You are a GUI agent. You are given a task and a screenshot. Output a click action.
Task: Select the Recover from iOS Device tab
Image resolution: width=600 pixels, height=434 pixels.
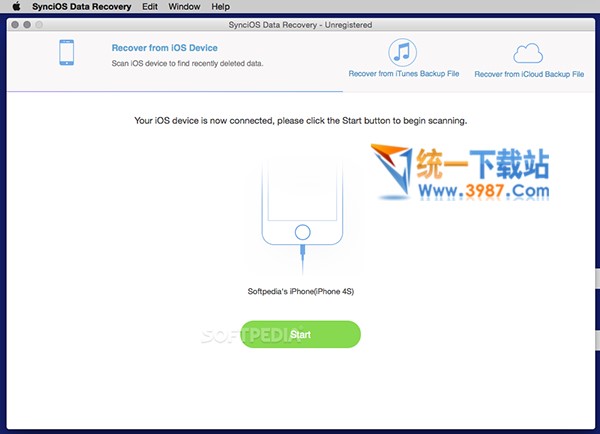tap(165, 48)
